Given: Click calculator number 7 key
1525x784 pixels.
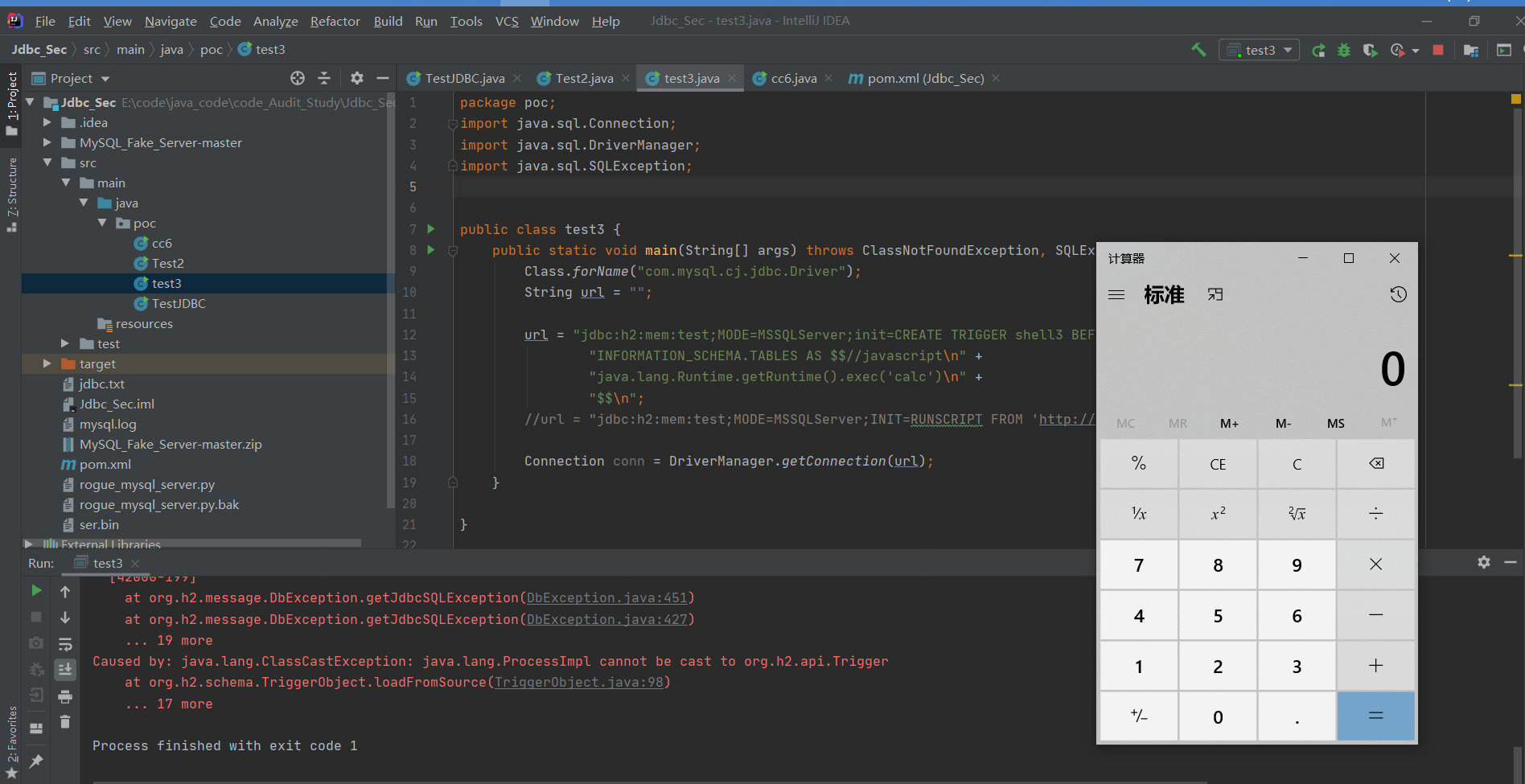Looking at the screenshot, I should pyautogui.click(x=1139, y=565).
